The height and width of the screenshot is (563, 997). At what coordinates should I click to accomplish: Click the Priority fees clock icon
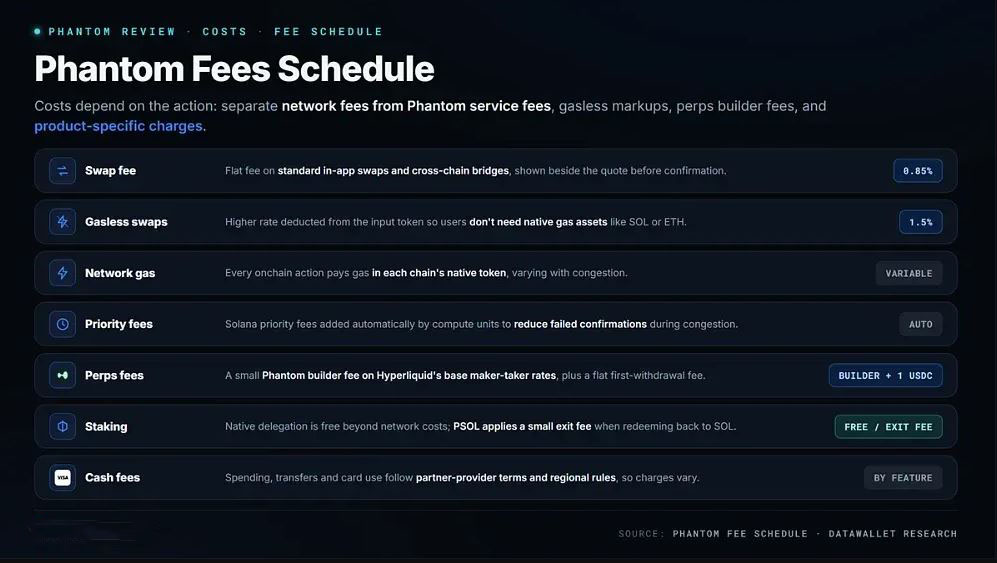point(62,324)
